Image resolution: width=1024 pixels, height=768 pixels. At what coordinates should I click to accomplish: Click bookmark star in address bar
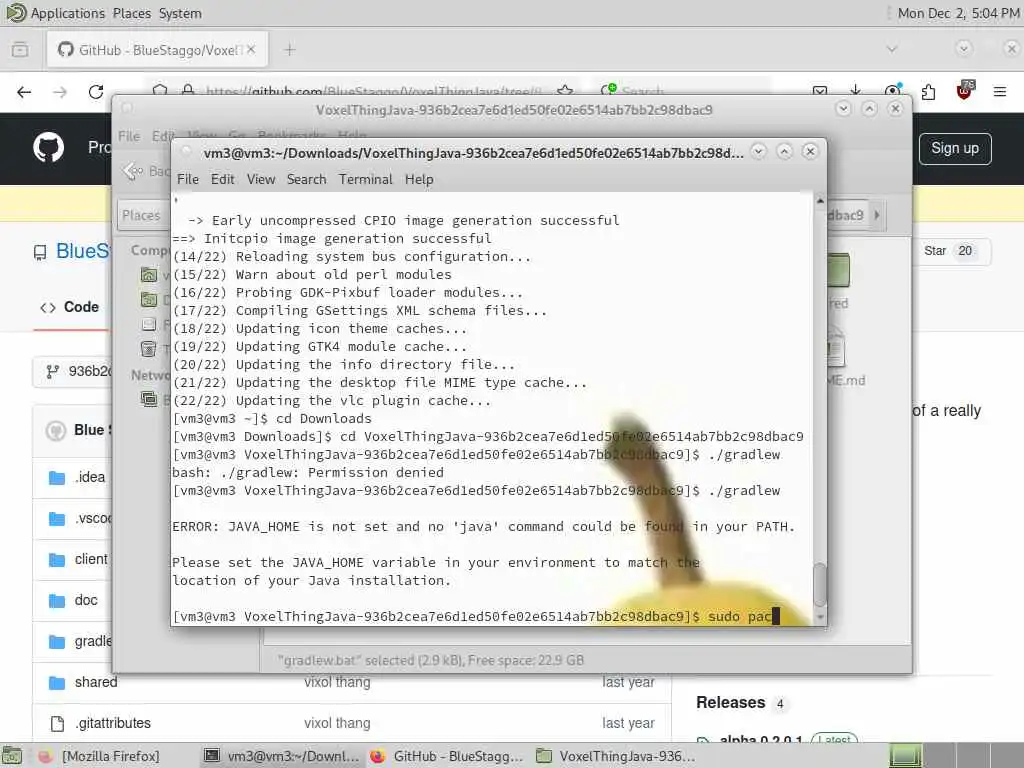[x=566, y=91]
